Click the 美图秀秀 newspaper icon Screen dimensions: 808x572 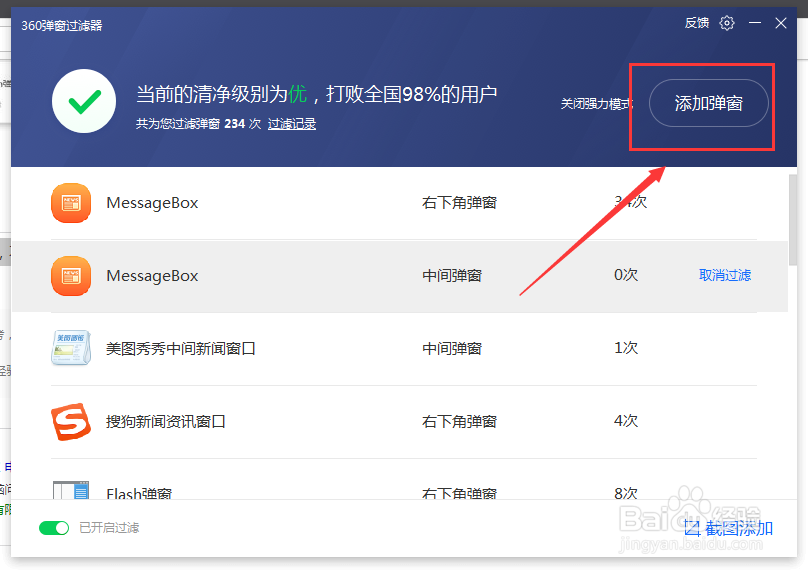[71, 348]
